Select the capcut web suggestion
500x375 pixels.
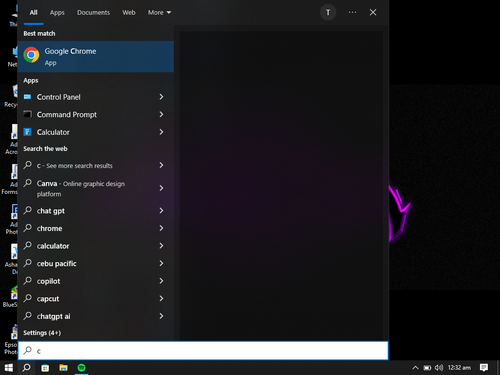[96, 299]
